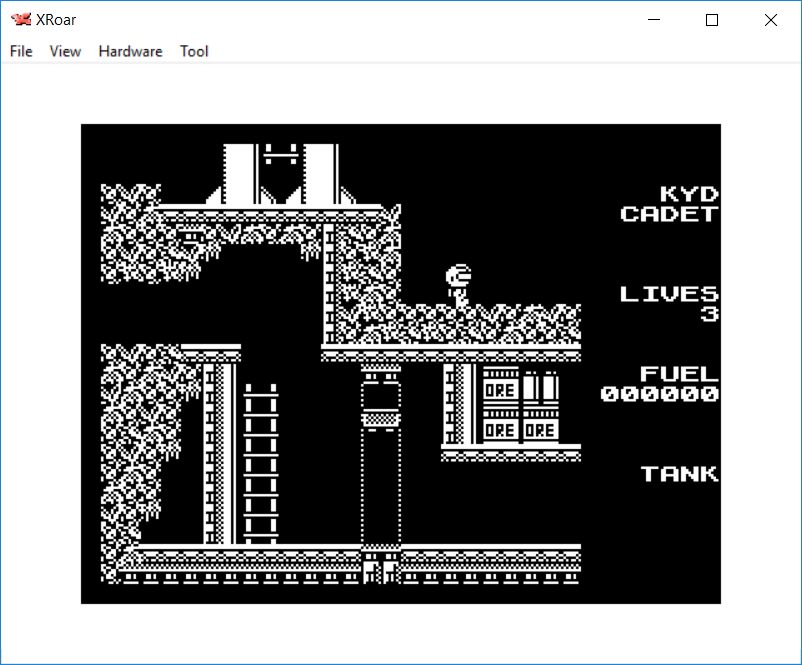
Task: Click the FUEL 000000 score readout
Action: 660,384
